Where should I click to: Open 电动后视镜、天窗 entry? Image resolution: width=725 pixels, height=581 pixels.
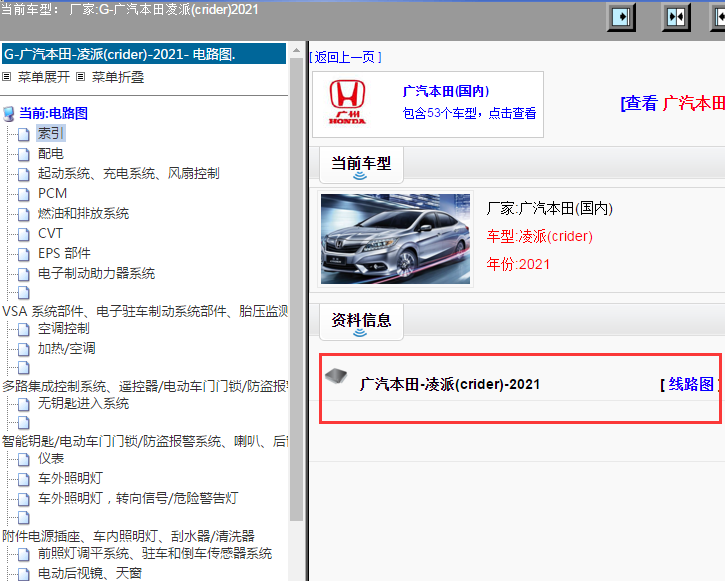click(90, 573)
